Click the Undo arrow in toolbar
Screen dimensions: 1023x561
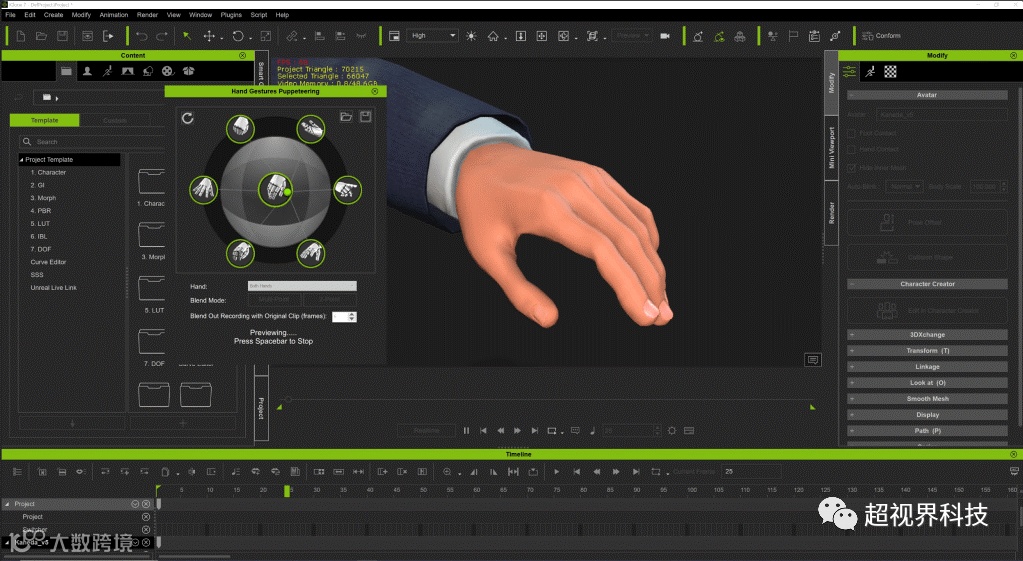pos(142,36)
